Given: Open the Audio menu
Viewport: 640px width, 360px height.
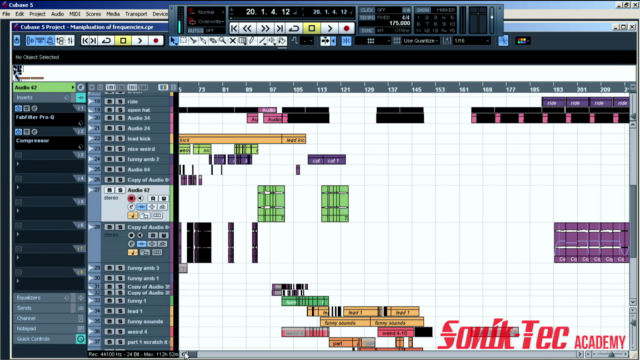Looking at the screenshot, I should [x=57, y=14].
